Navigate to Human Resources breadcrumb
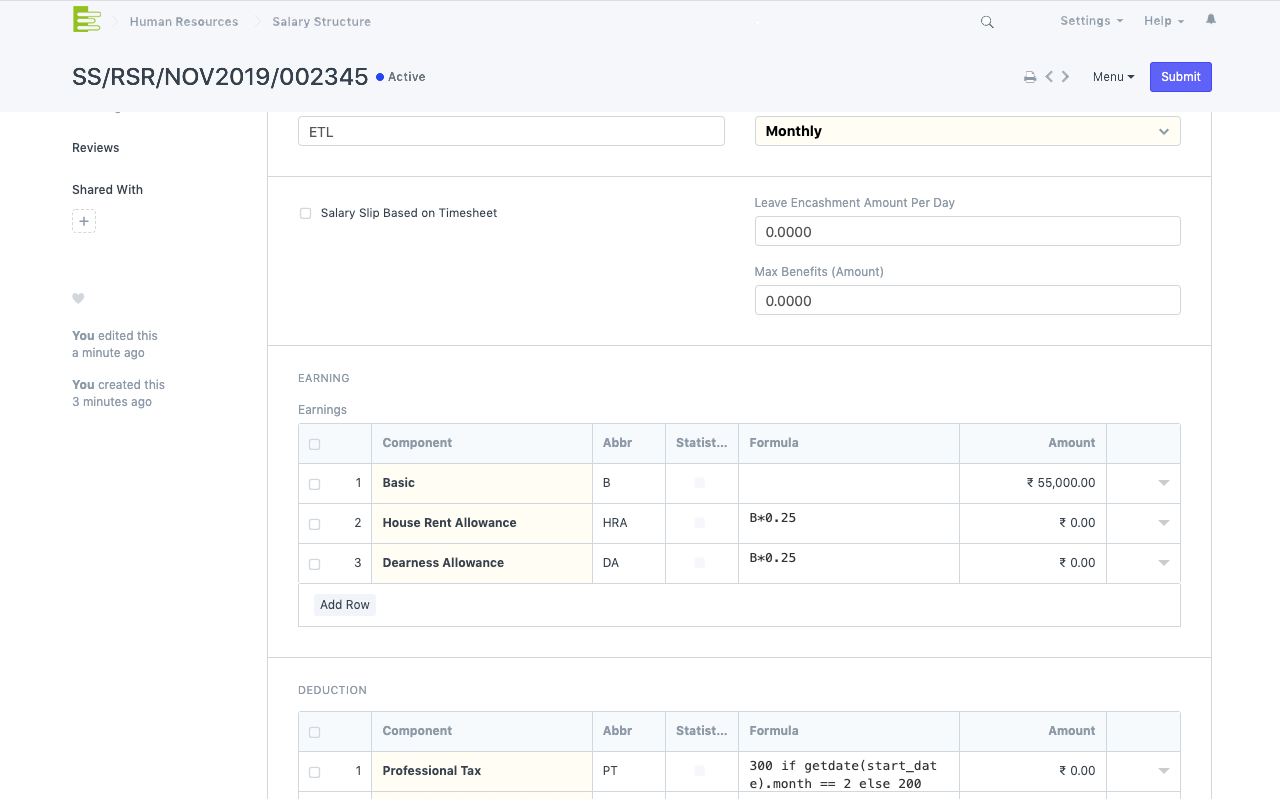The image size is (1280, 799). (x=184, y=22)
